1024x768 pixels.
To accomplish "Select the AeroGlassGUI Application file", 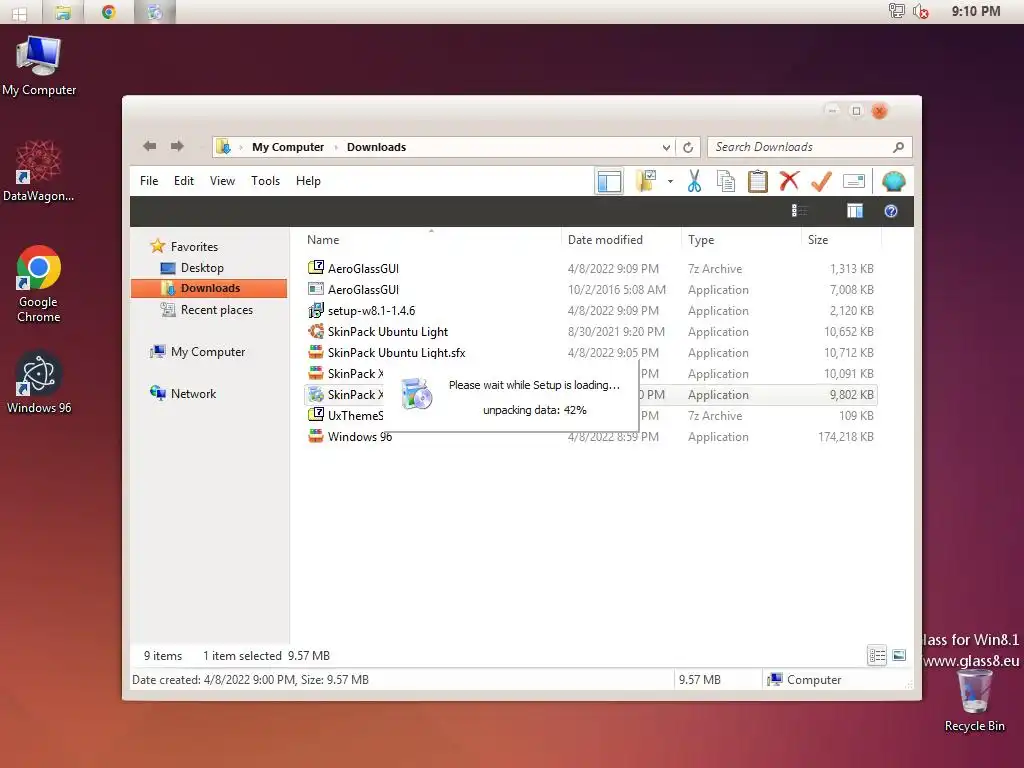I will click(590, 289).
